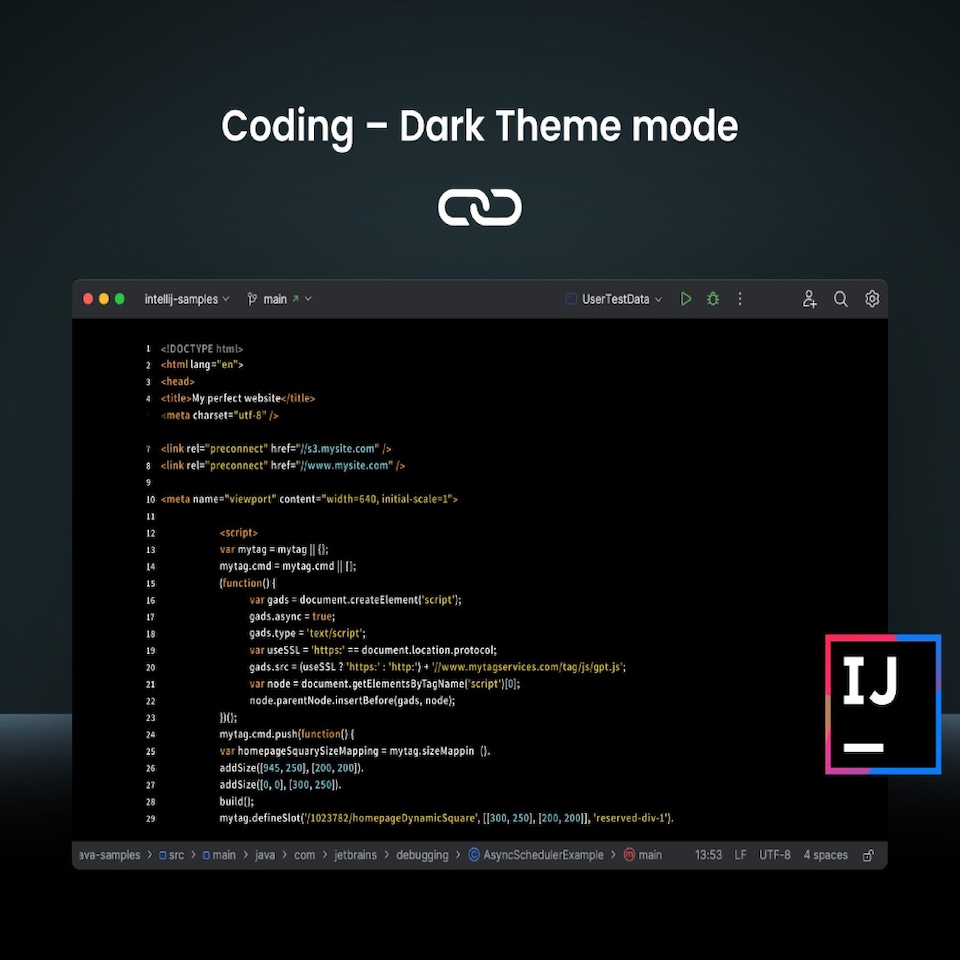The image size is (960, 960).
Task: Run the UserTestData configuration with play icon
Action: coord(686,299)
